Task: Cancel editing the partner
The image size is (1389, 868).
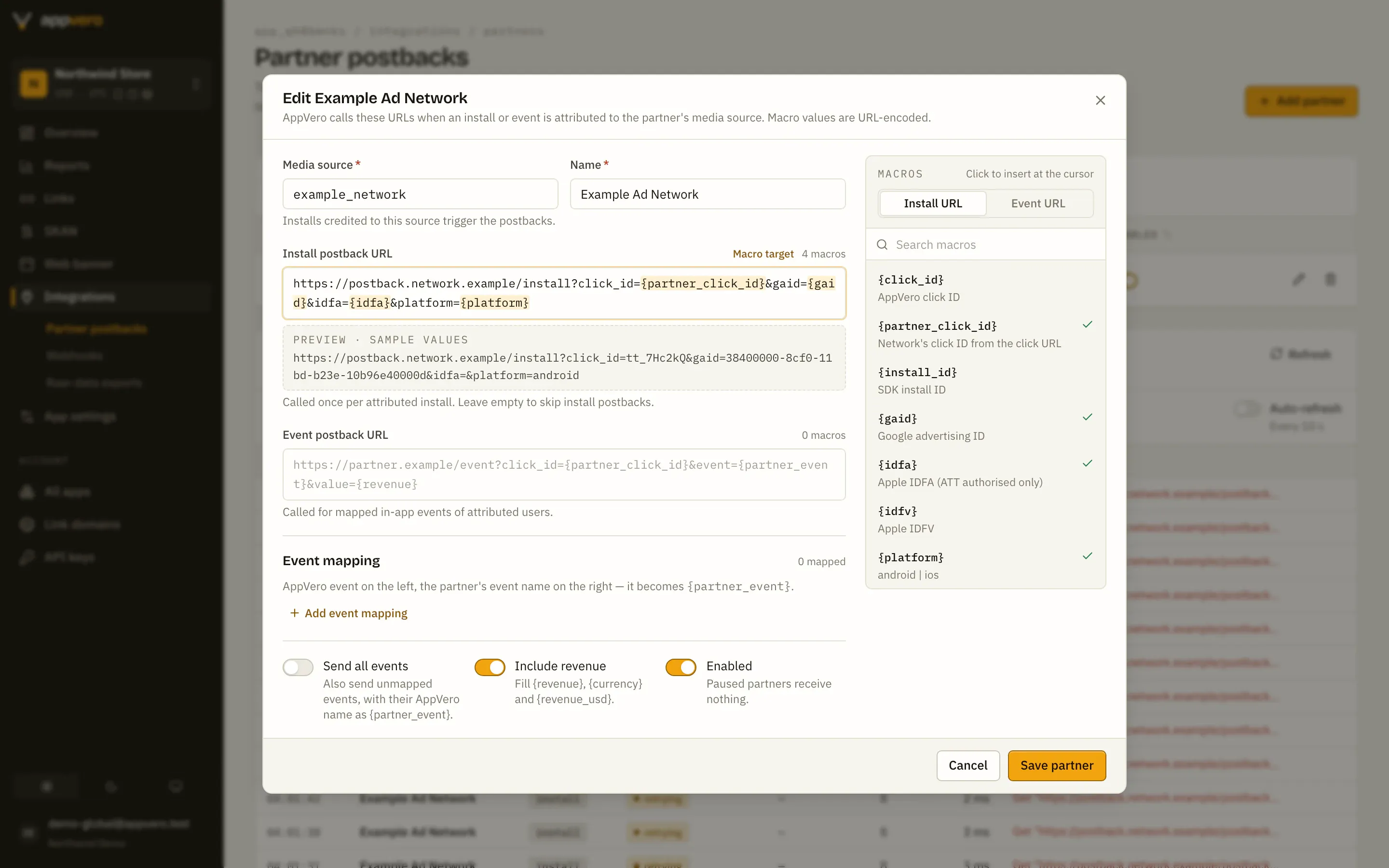Action: (x=967, y=765)
